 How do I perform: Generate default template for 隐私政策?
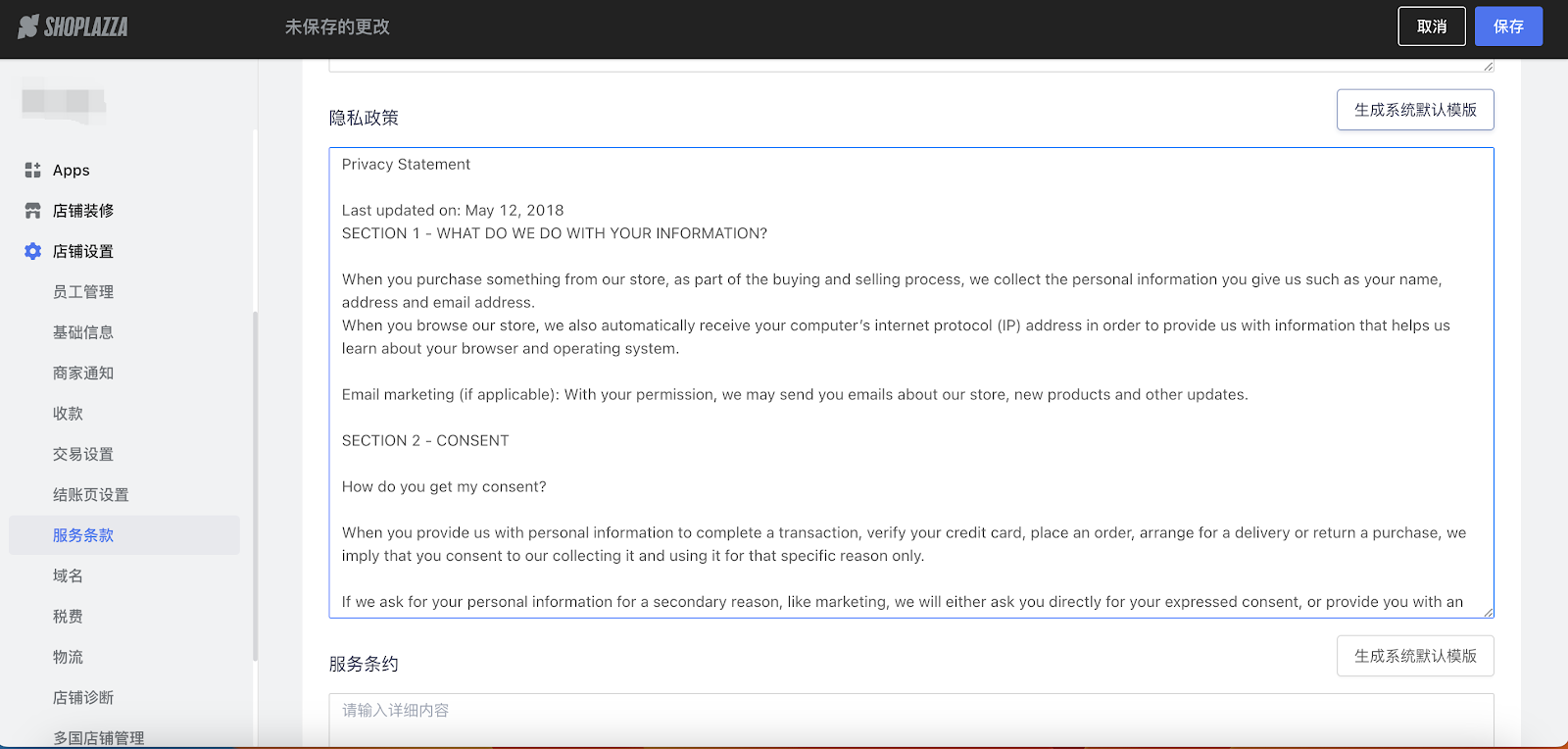[1415, 110]
